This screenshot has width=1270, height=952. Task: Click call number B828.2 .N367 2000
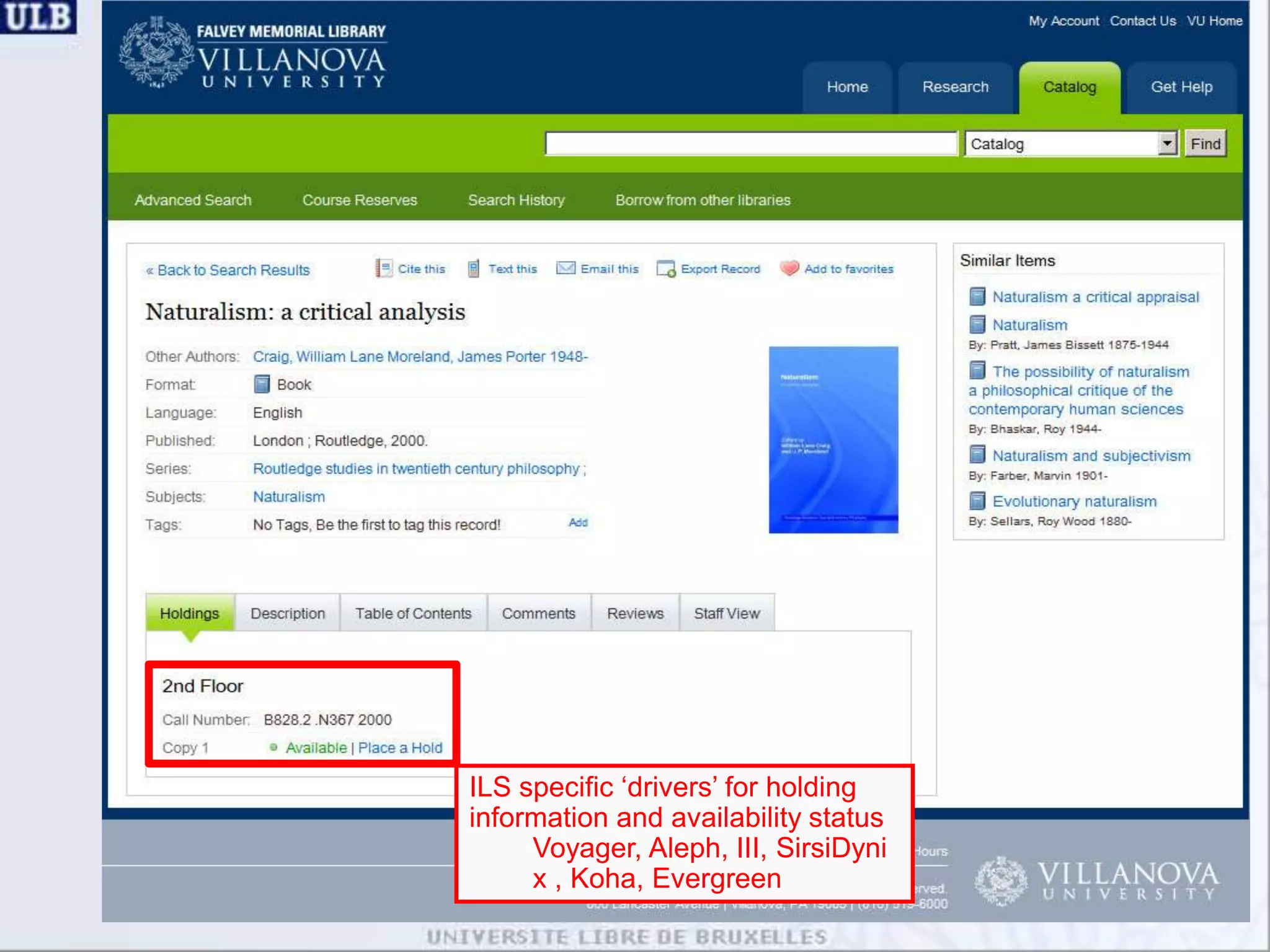pos(328,720)
